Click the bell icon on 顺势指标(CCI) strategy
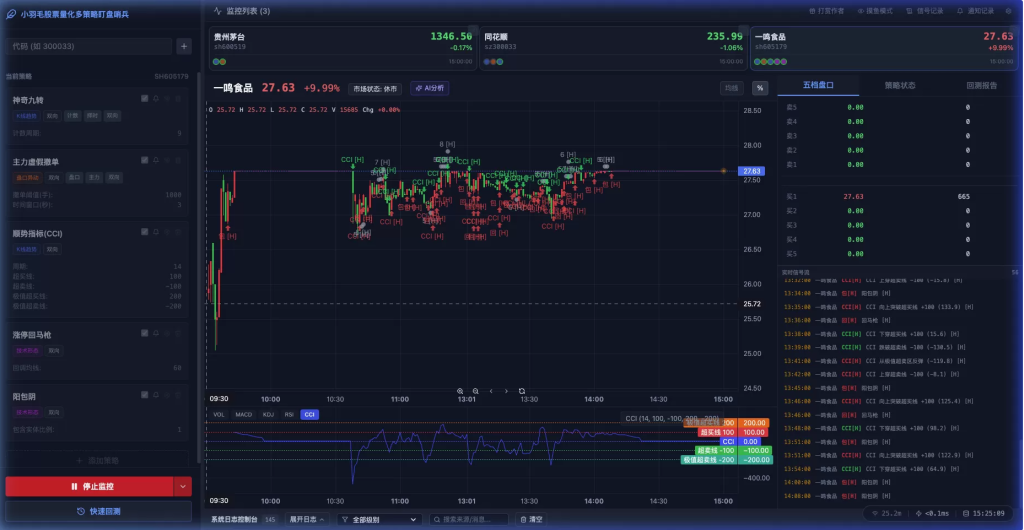This screenshot has height=530, width=1024. [x=155, y=232]
